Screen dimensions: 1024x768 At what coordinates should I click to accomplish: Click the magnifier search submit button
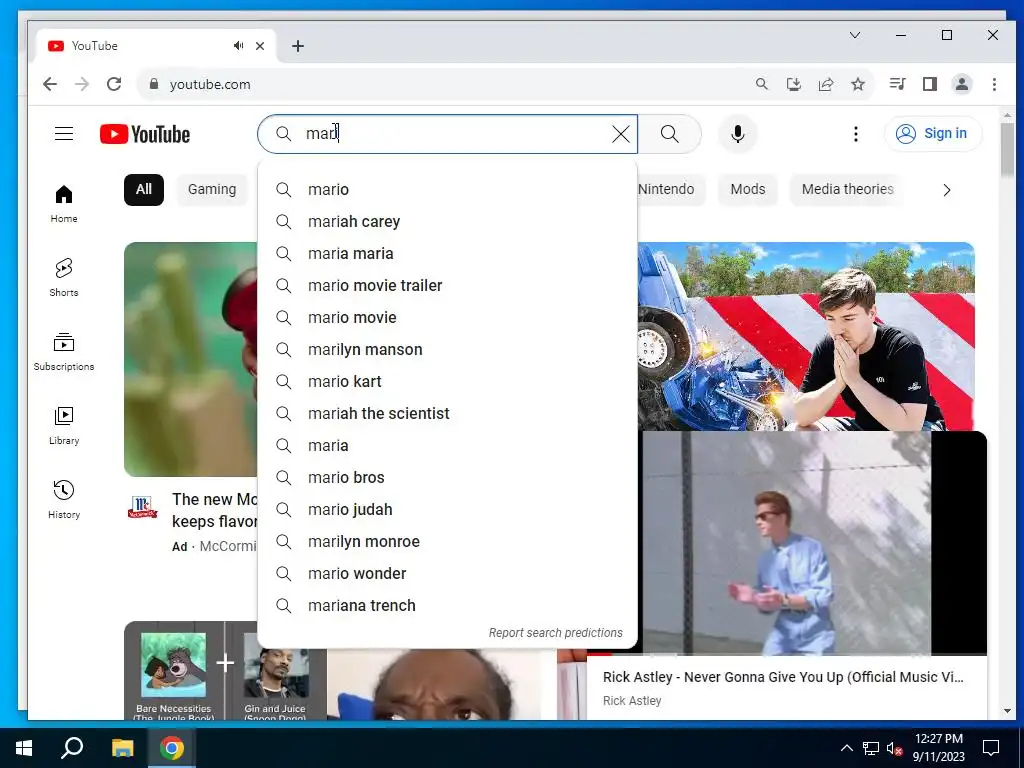pyautogui.click(x=669, y=134)
